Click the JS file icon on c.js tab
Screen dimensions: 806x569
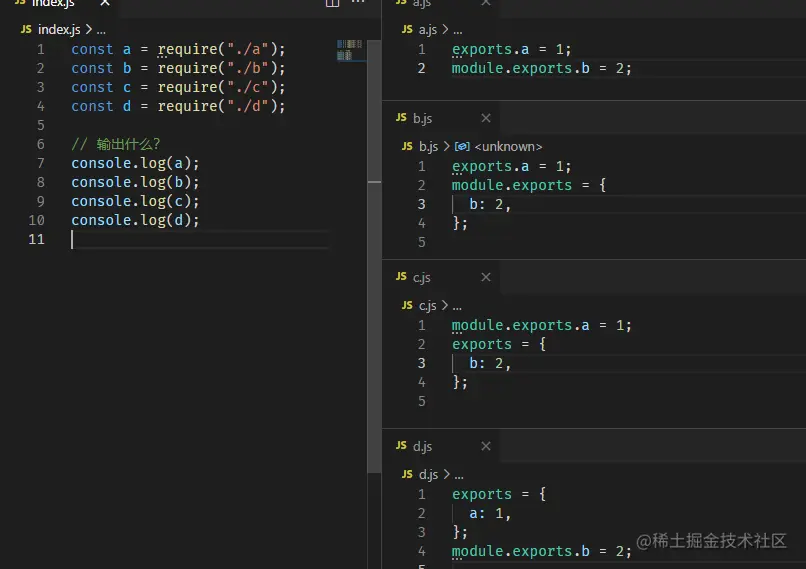click(x=401, y=277)
